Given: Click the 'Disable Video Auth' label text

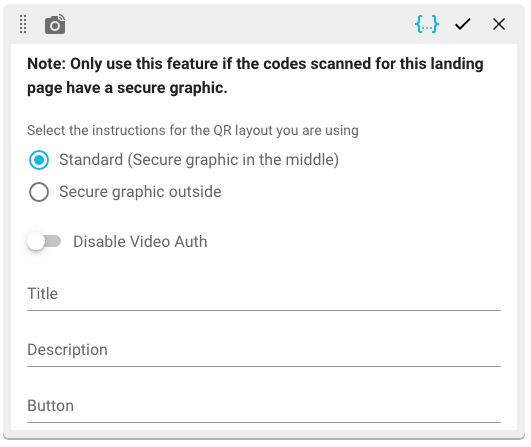Looking at the screenshot, I should pyautogui.click(x=140, y=242).
